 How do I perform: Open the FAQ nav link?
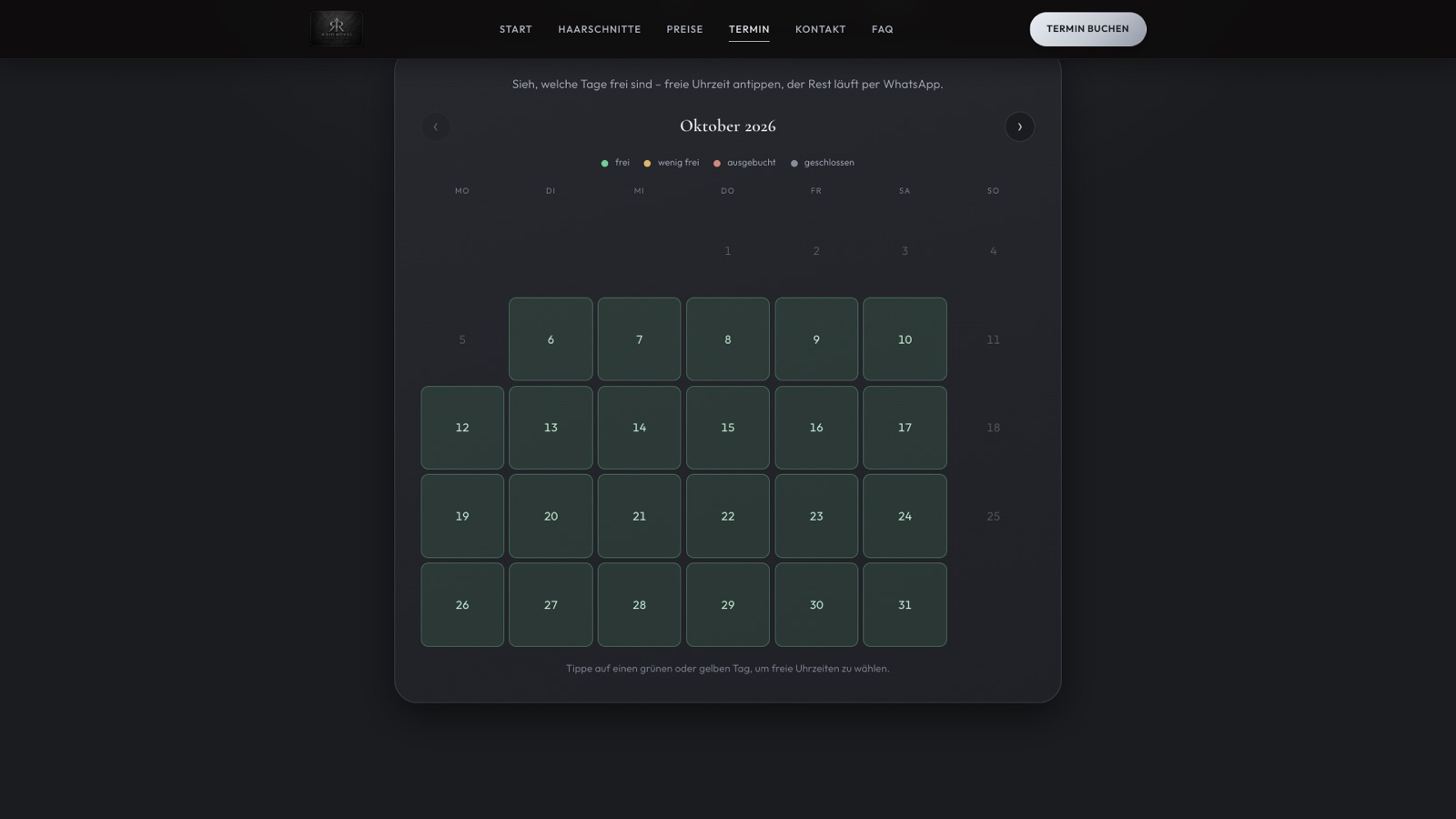pyautogui.click(x=883, y=29)
